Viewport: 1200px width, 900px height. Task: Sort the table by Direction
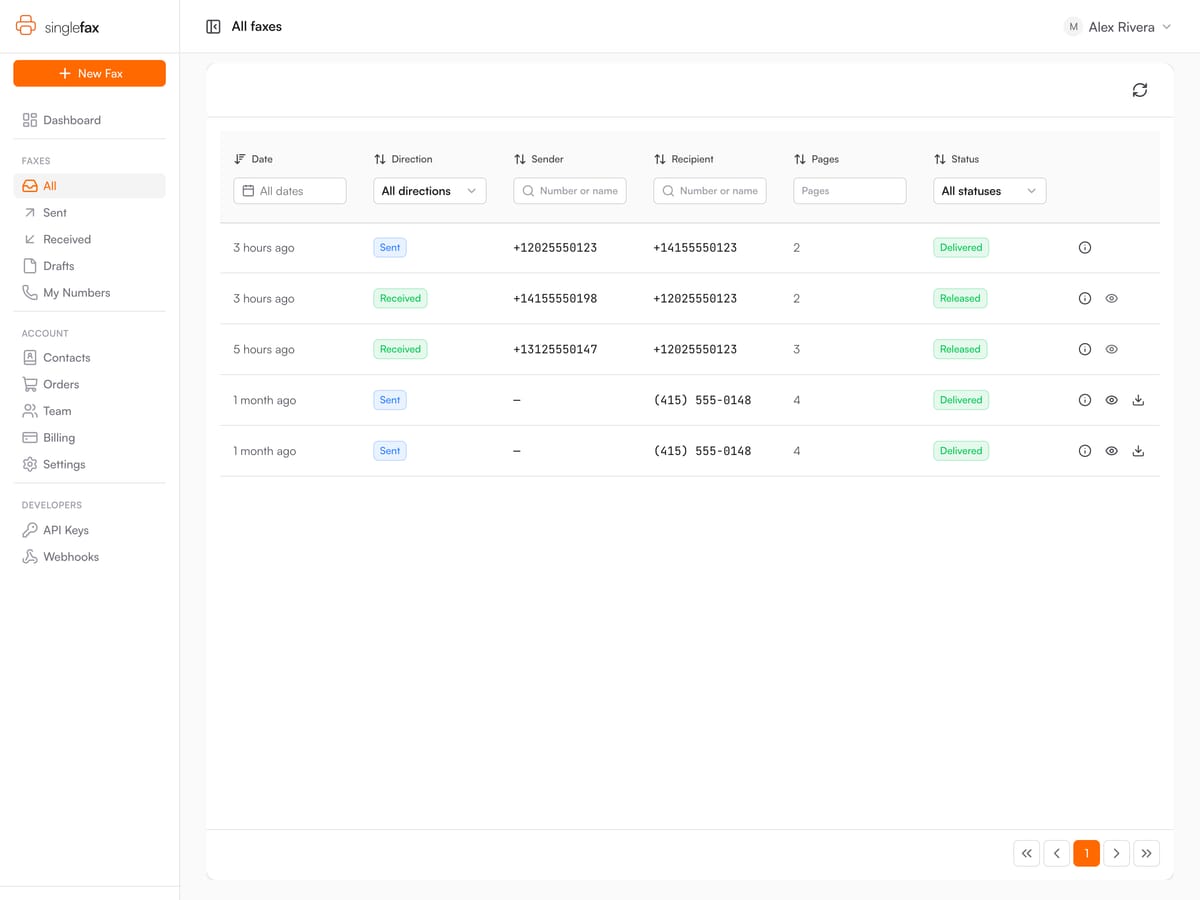coord(403,159)
